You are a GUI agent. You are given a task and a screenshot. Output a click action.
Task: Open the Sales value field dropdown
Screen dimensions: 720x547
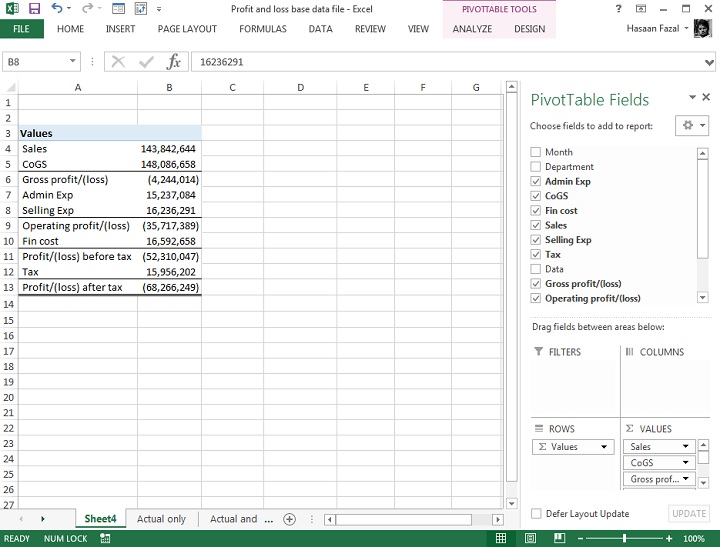pos(686,446)
